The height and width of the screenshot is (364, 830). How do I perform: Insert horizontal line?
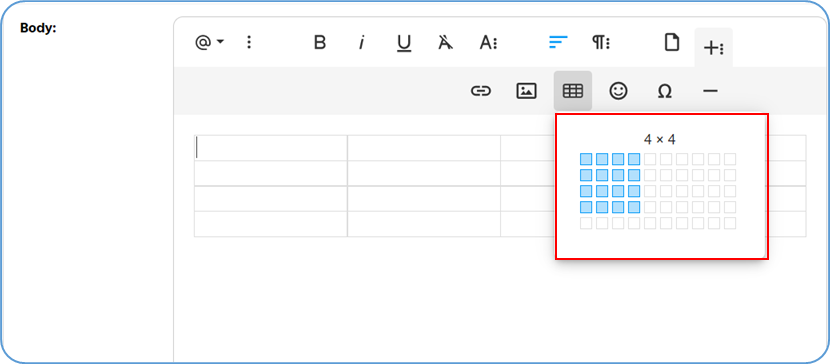tap(710, 91)
